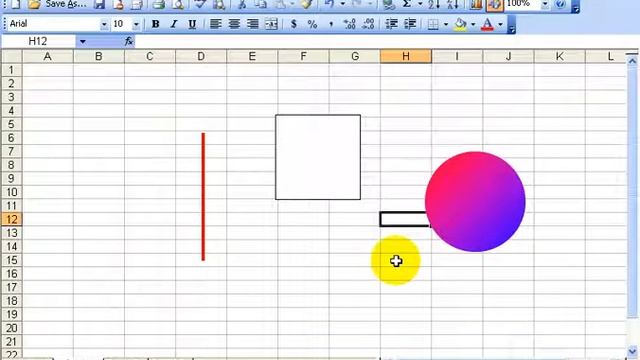Apply Comma style
The width and height of the screenshot is (640, 360).
(x=331, y=24)
